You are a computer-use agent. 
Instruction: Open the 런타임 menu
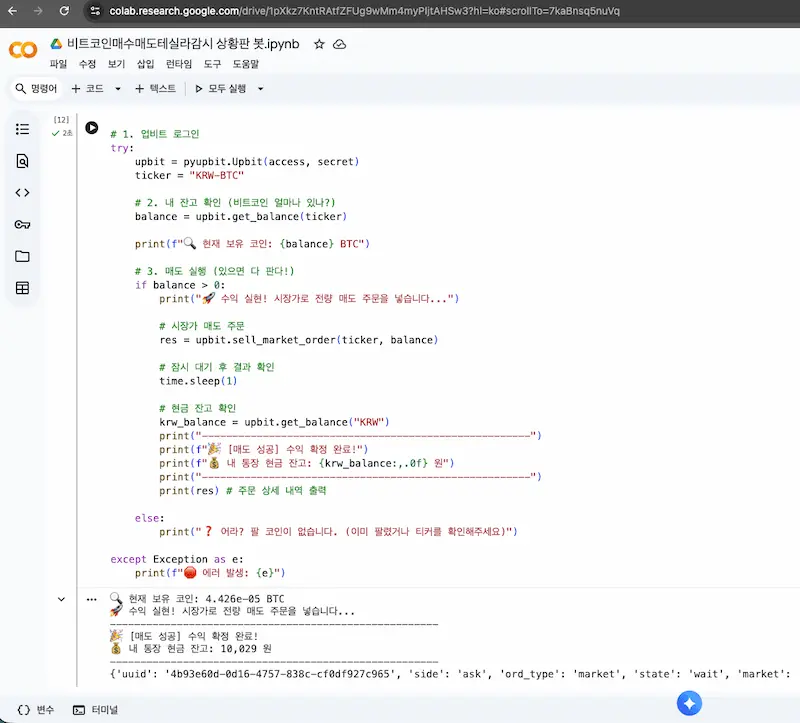click(x=179, y=64)
